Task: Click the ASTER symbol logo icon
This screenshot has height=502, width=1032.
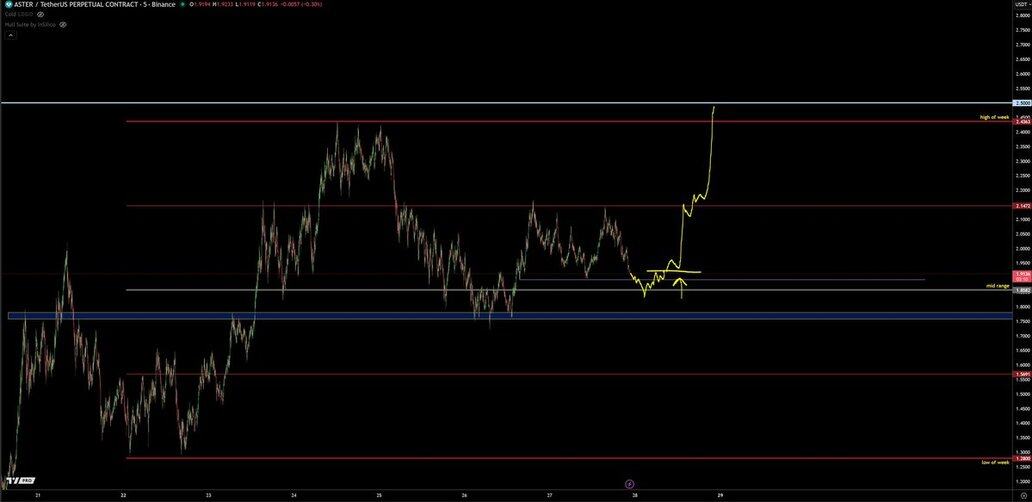Action: (x=8, y=5)
